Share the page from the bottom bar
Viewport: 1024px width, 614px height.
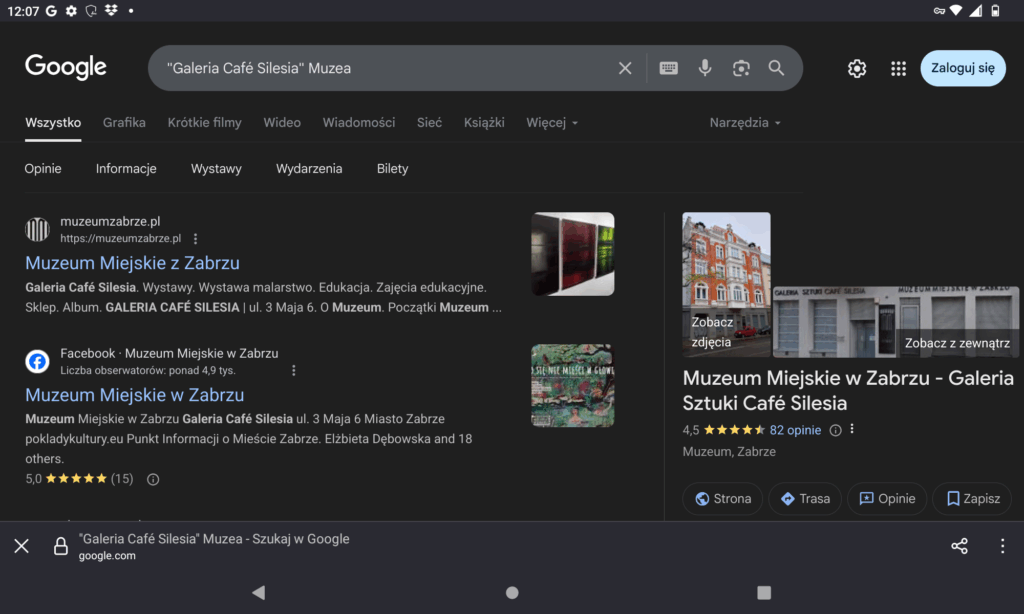click(959, 546)
